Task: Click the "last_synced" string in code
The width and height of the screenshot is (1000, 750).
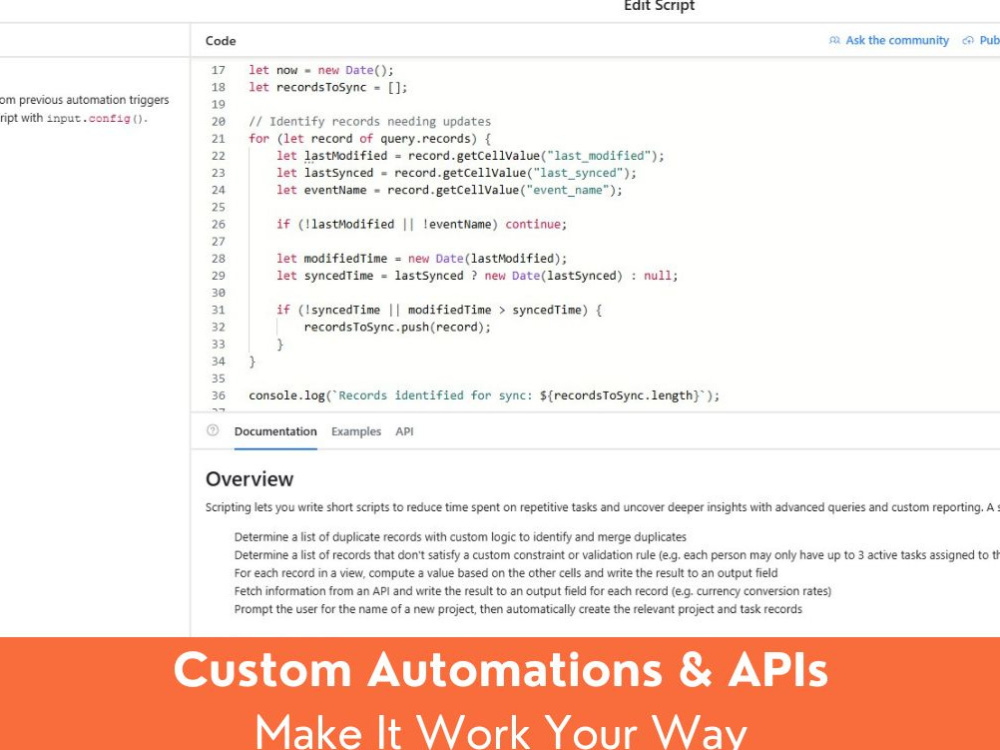Action: point(578,173)
